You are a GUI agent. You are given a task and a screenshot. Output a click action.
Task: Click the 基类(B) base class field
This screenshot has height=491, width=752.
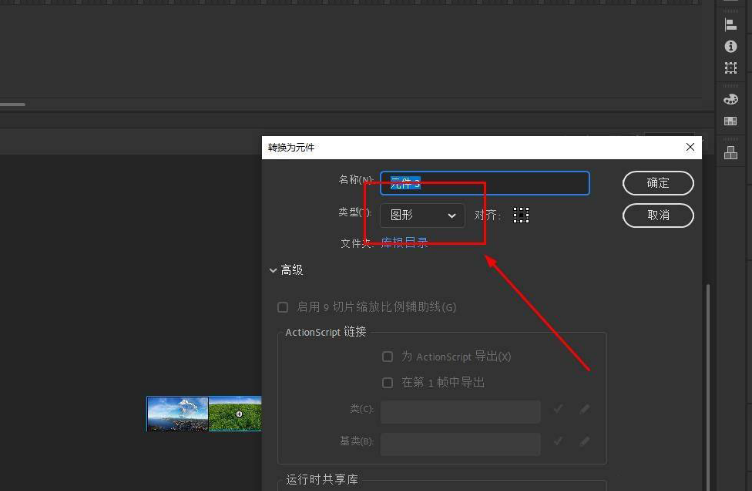click(x=460, y=444)
